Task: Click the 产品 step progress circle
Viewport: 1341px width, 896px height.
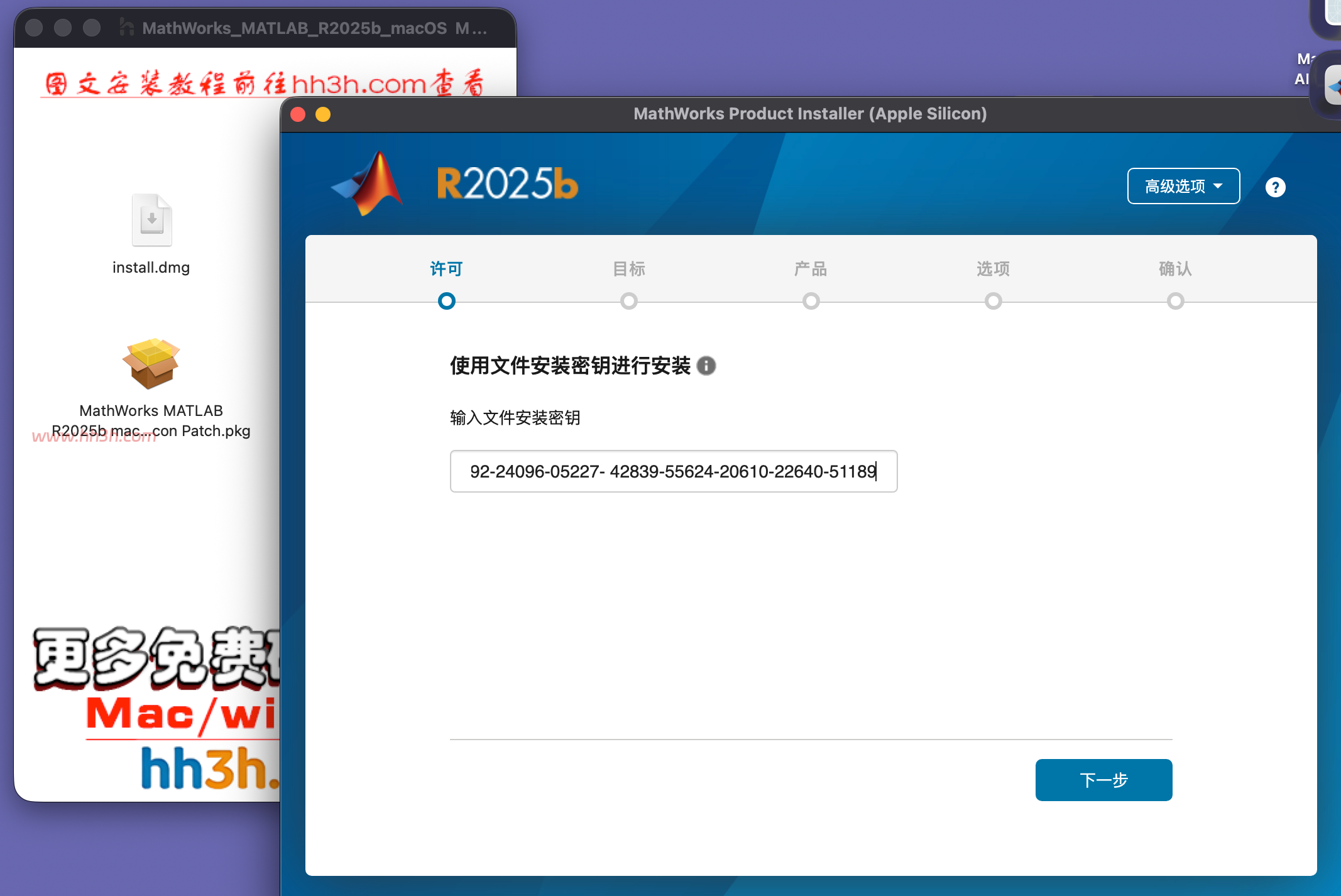Action: coord(811,301)
